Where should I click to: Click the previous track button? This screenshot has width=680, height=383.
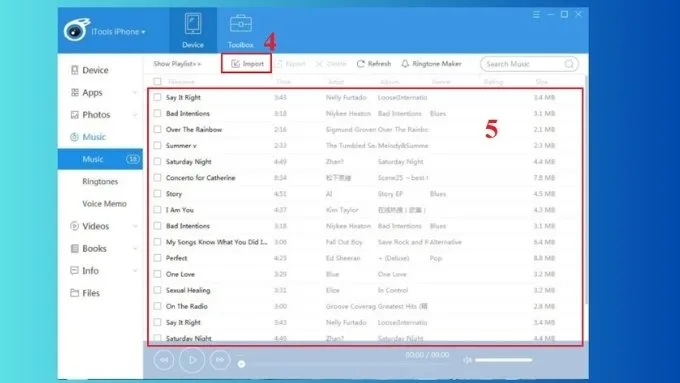[x=164, y=360]
